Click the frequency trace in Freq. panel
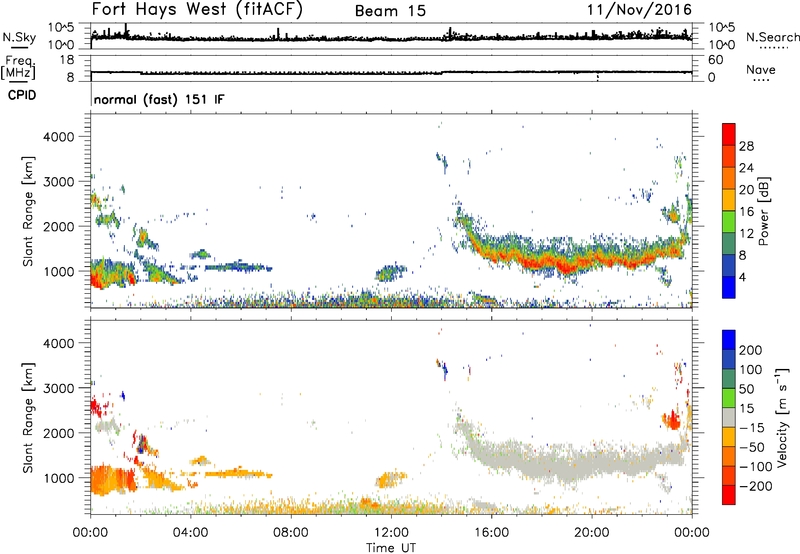 tap(391, 72)
